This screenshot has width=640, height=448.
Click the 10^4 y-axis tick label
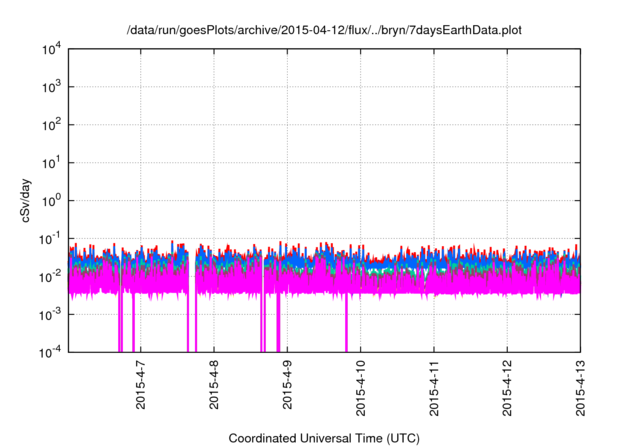click(50, 49)
